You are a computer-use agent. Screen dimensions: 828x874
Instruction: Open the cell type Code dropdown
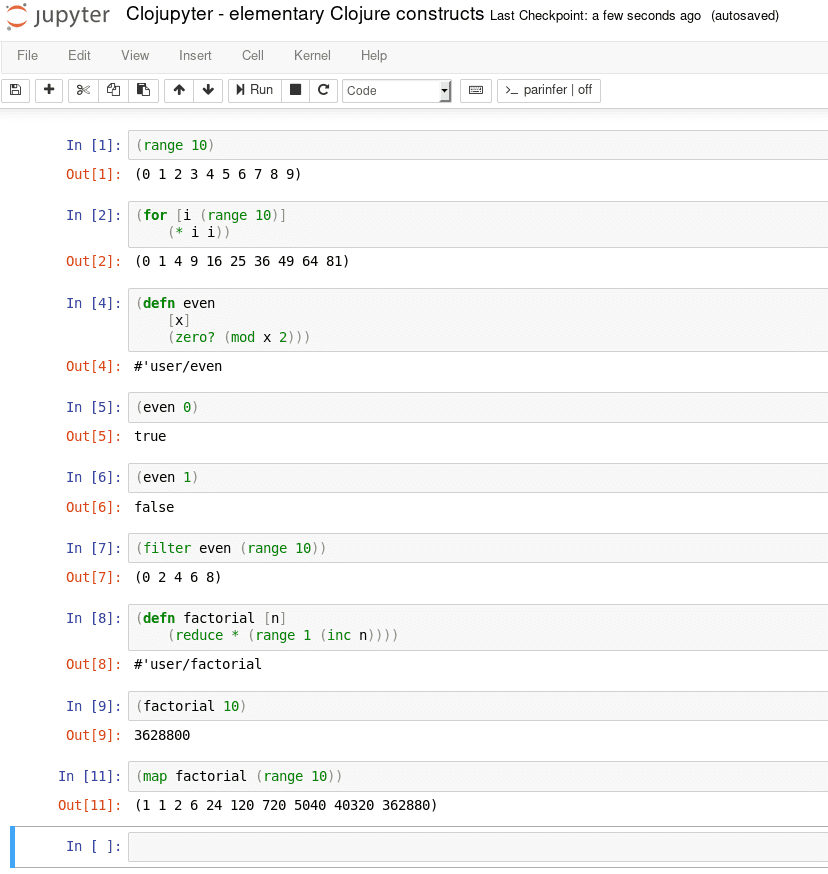tap(396, 91)
